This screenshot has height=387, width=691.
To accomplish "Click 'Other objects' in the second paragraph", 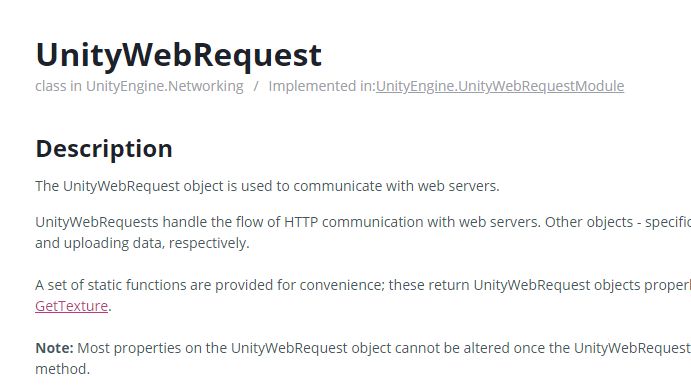I will coord(589,222).
